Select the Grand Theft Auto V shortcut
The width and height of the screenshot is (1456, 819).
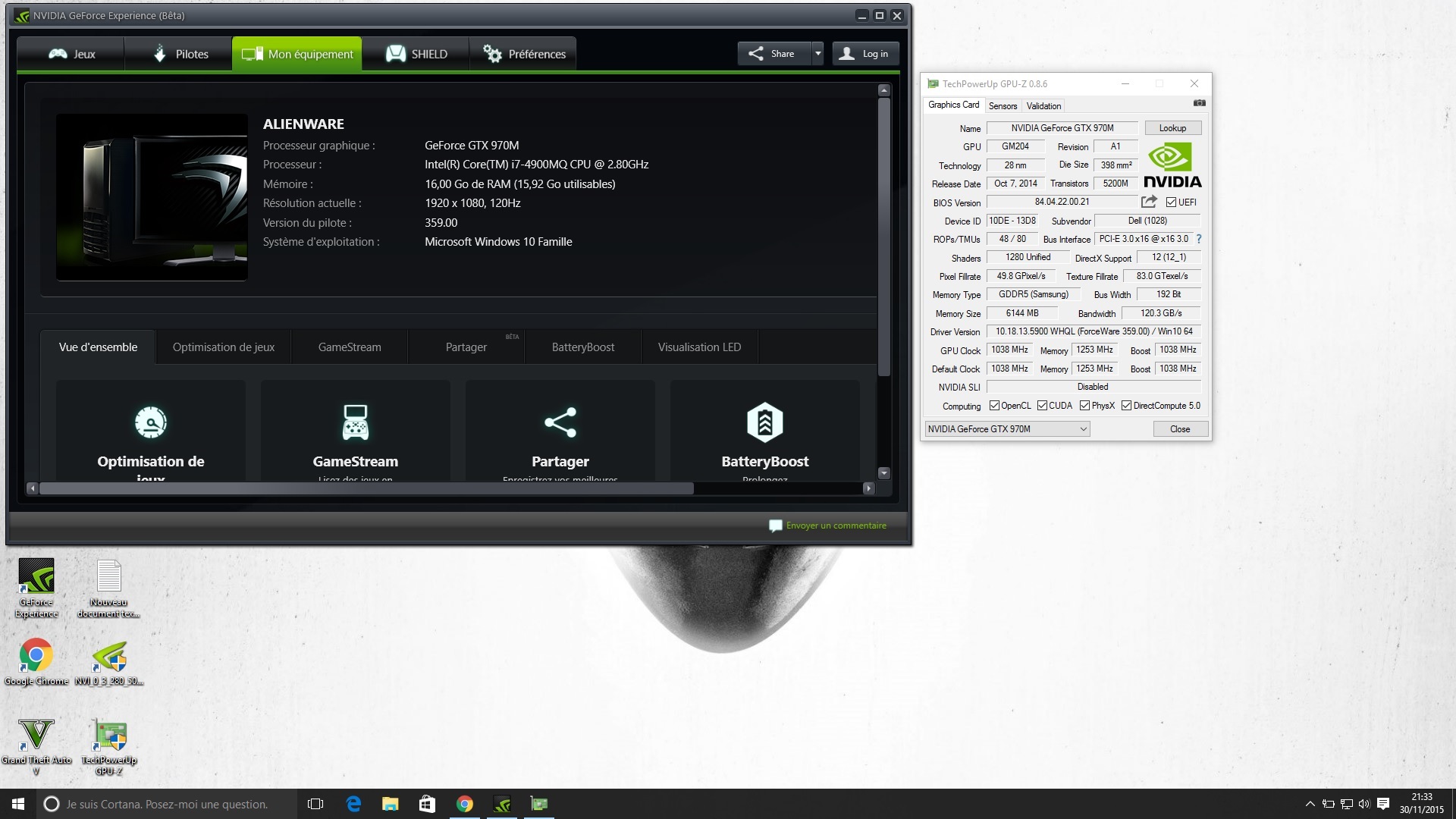click(36, 747)
